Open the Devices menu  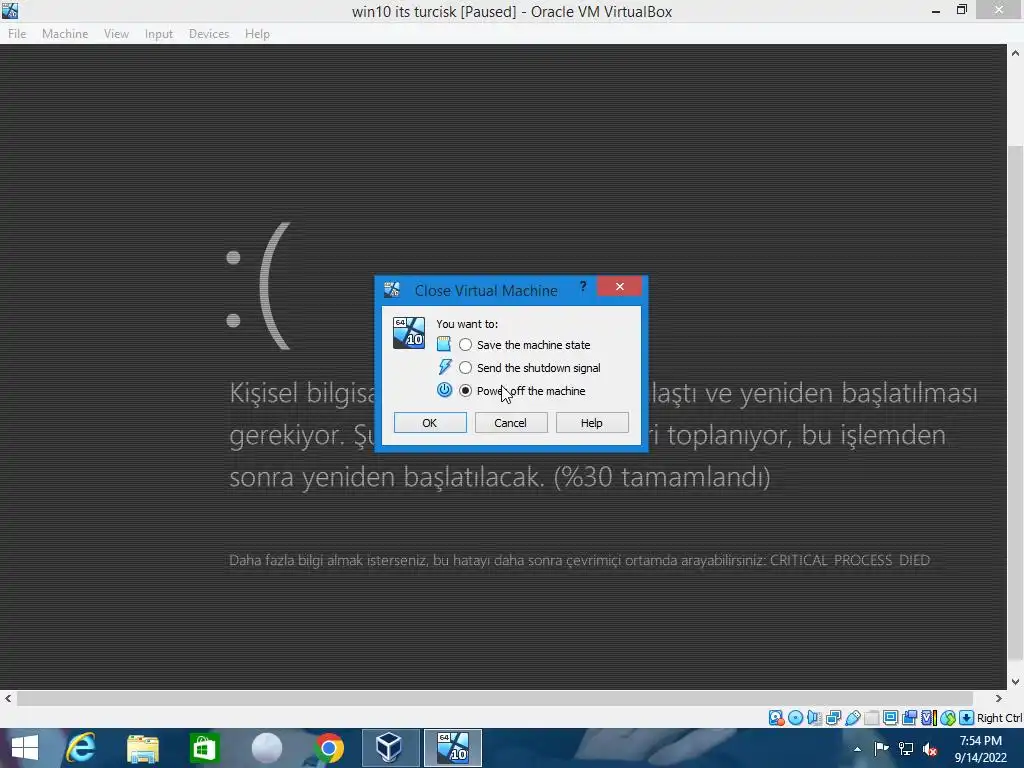pyautogui.click(x=209, y=34)
